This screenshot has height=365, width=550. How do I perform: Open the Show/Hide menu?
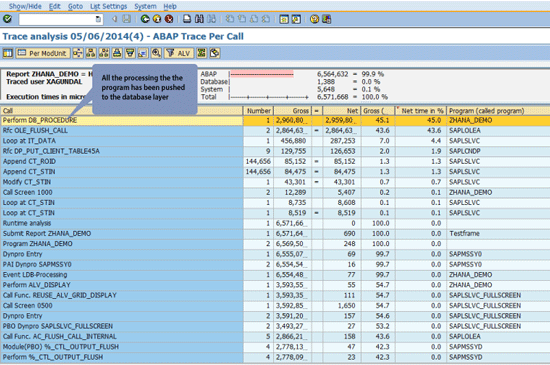[x=25, y=6]
